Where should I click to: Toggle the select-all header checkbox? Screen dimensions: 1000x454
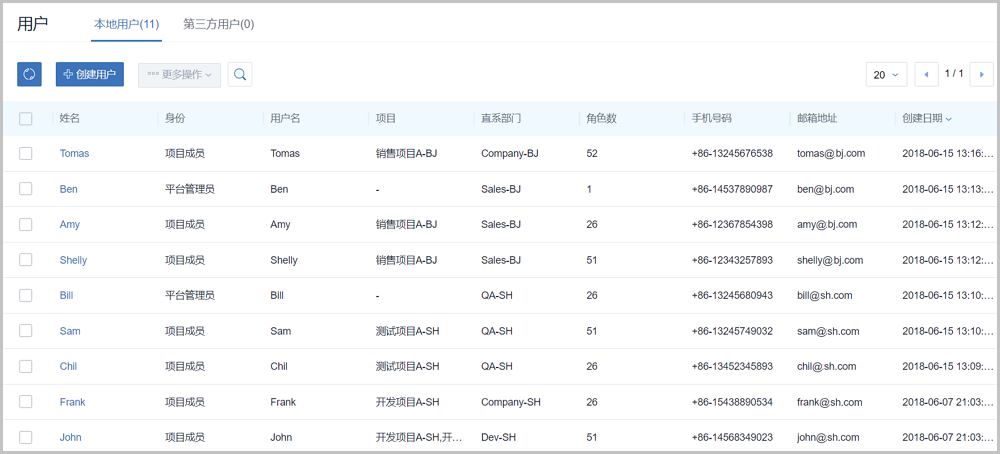26,119
